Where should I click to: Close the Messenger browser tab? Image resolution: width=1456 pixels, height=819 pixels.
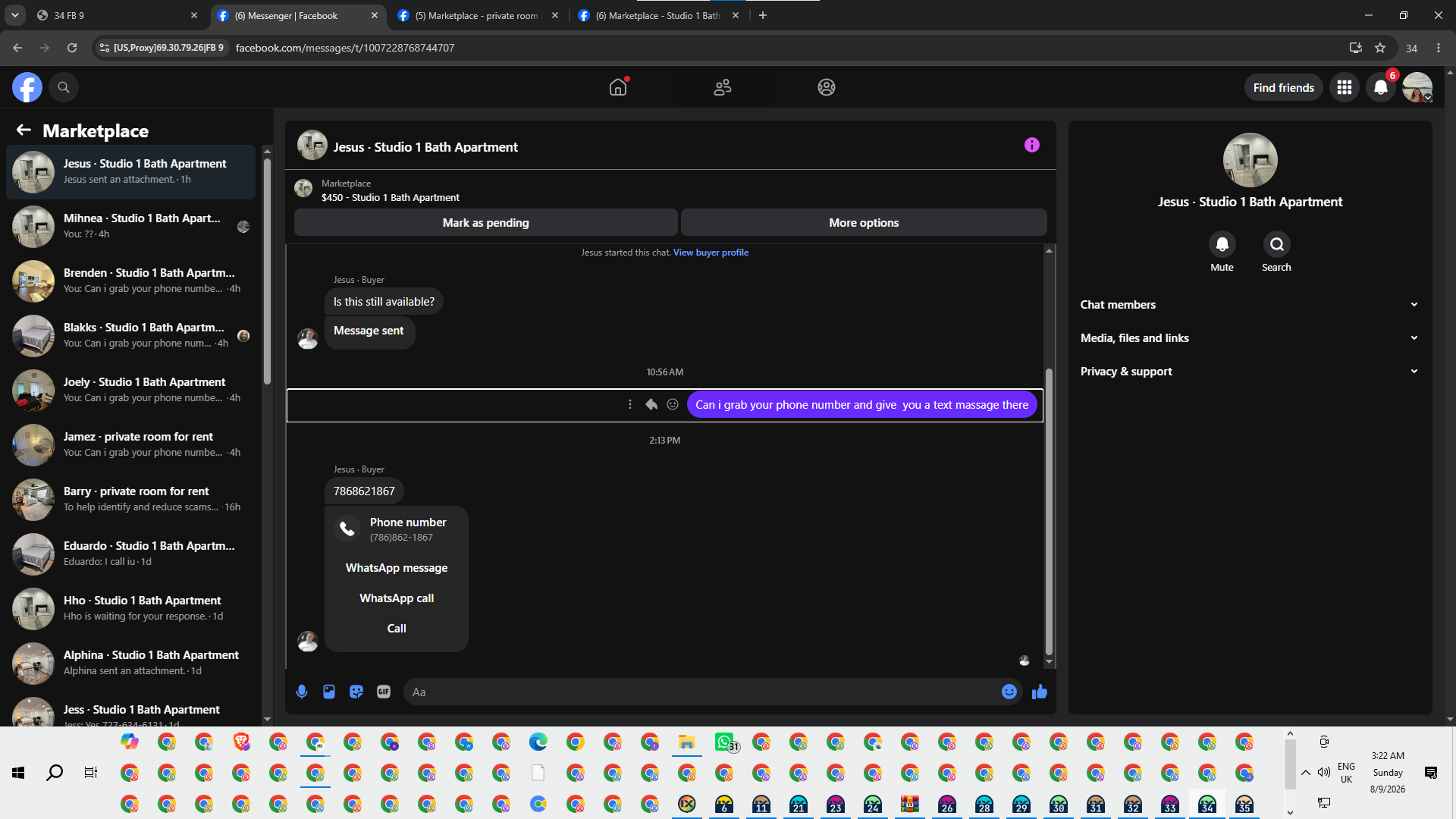tap(375, 15)
